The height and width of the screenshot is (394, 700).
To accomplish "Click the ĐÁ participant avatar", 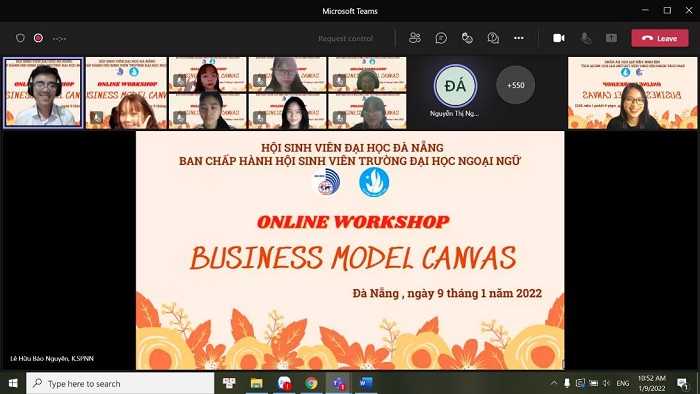I will [455, 86].
